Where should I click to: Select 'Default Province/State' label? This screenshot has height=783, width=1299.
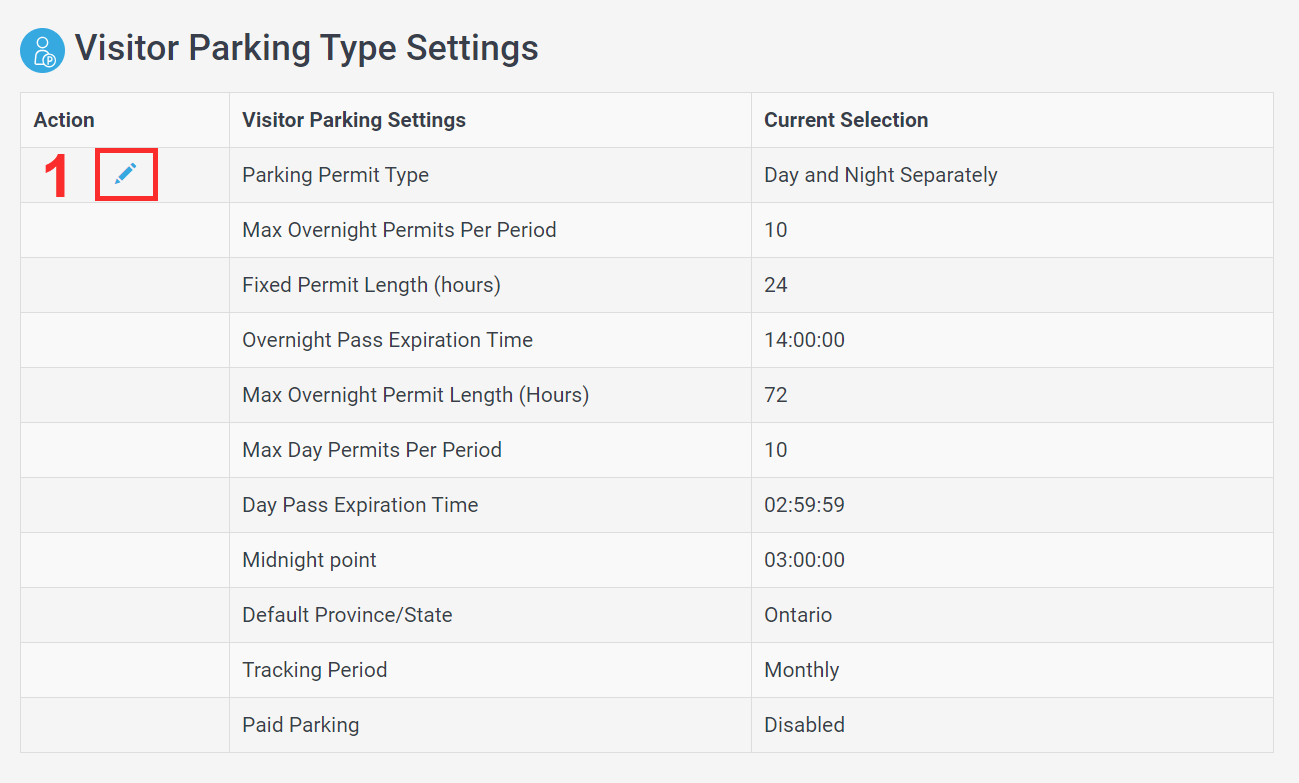[347, 615]
